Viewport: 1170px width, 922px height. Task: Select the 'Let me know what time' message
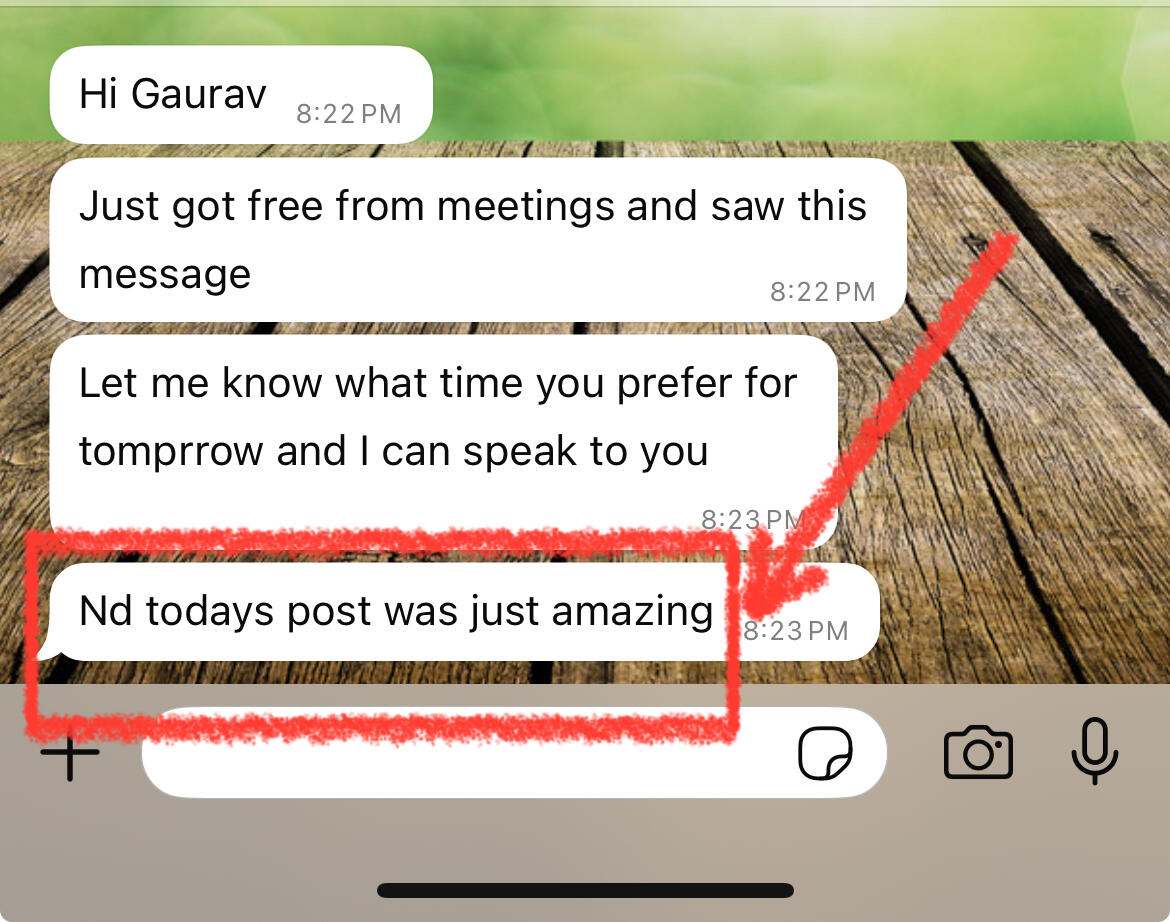444,442
